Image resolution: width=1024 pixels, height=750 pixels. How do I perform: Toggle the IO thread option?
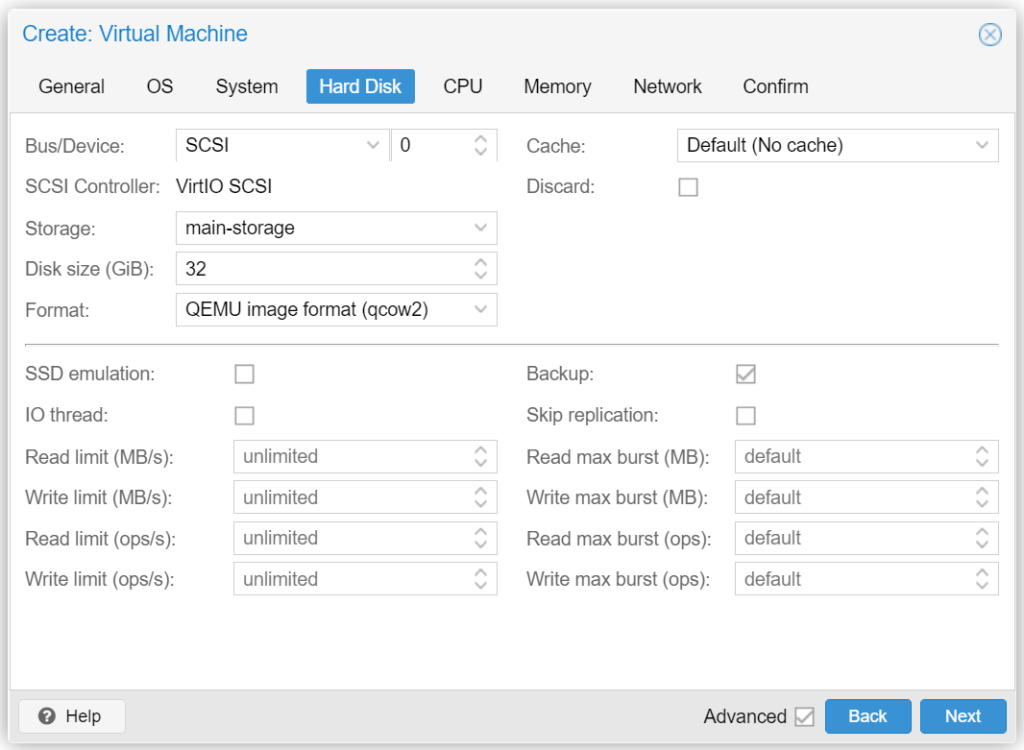[244, 415]
